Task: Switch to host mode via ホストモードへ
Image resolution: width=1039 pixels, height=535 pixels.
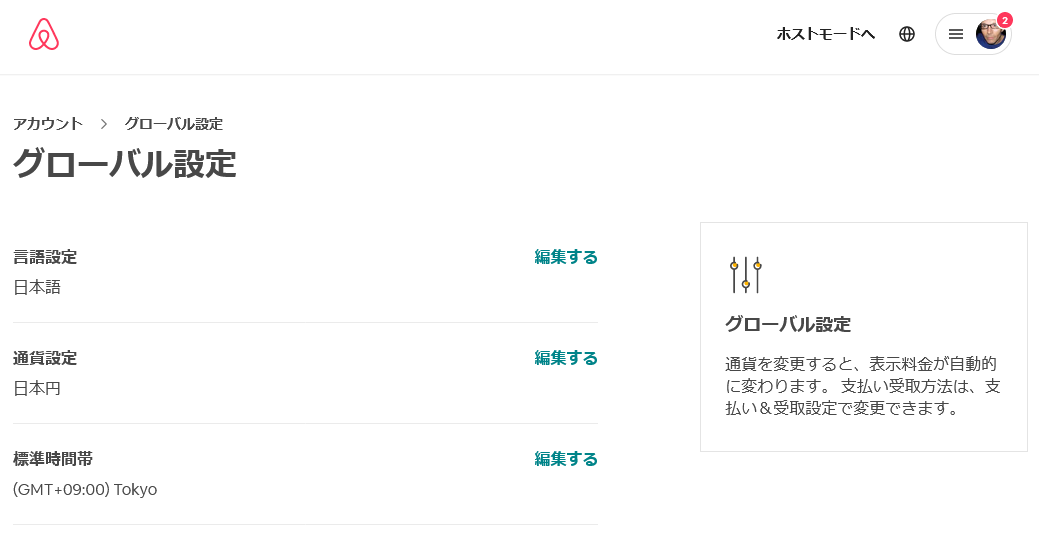Action: (x=826, y=34)
